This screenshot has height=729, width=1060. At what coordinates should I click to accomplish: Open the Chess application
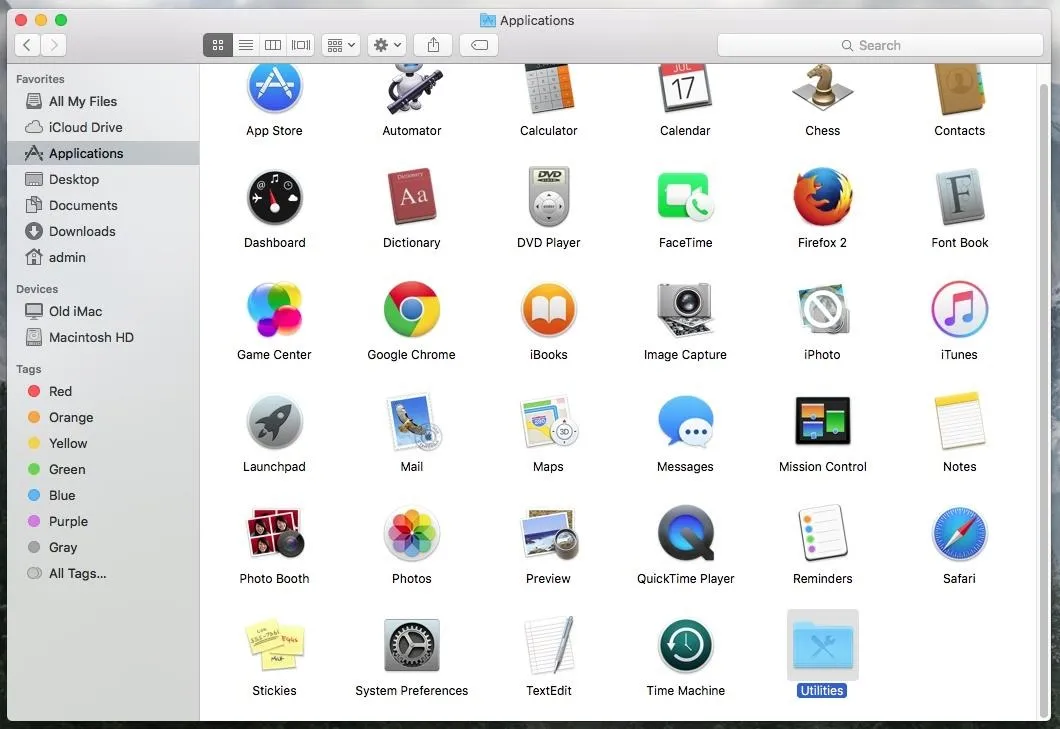822,88
